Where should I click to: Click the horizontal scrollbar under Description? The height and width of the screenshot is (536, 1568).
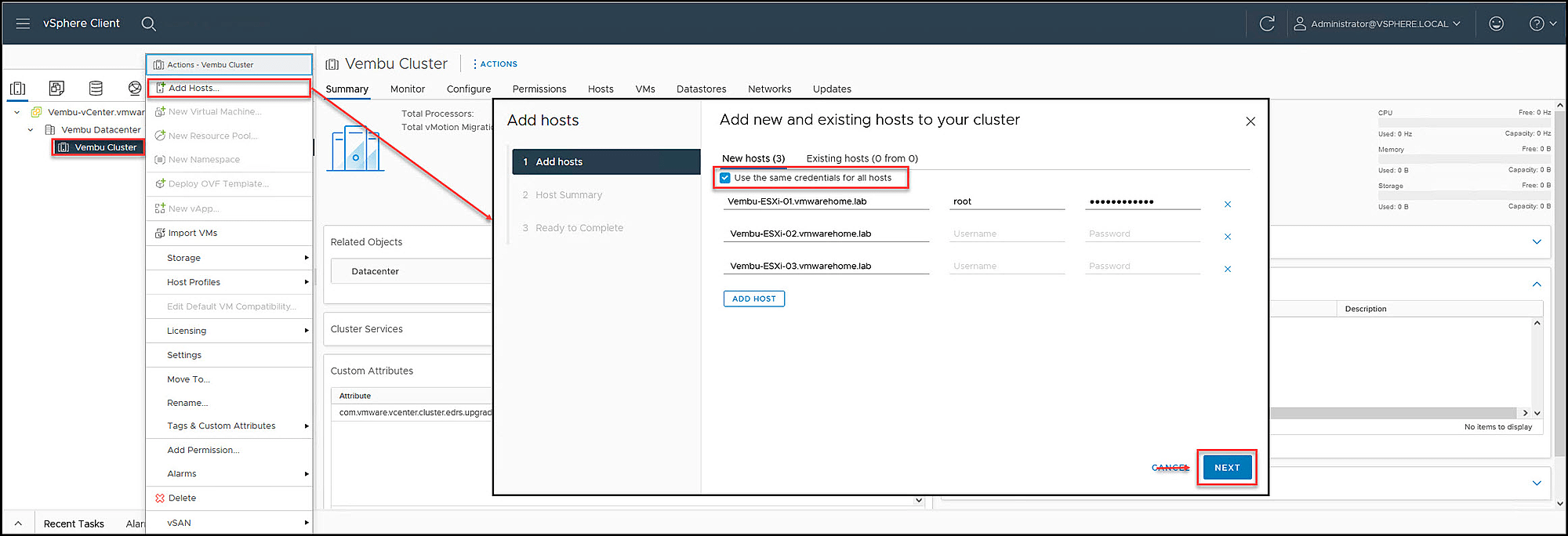click(1394, 413)
